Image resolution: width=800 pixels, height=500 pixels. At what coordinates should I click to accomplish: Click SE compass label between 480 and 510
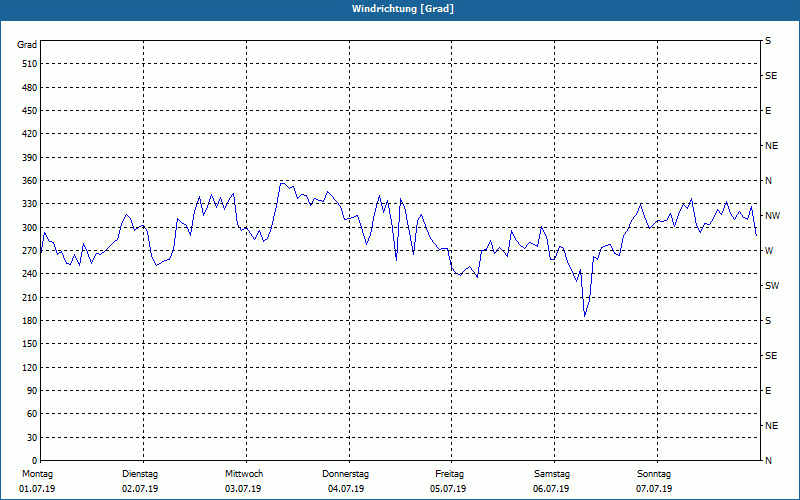pos(771,76)
